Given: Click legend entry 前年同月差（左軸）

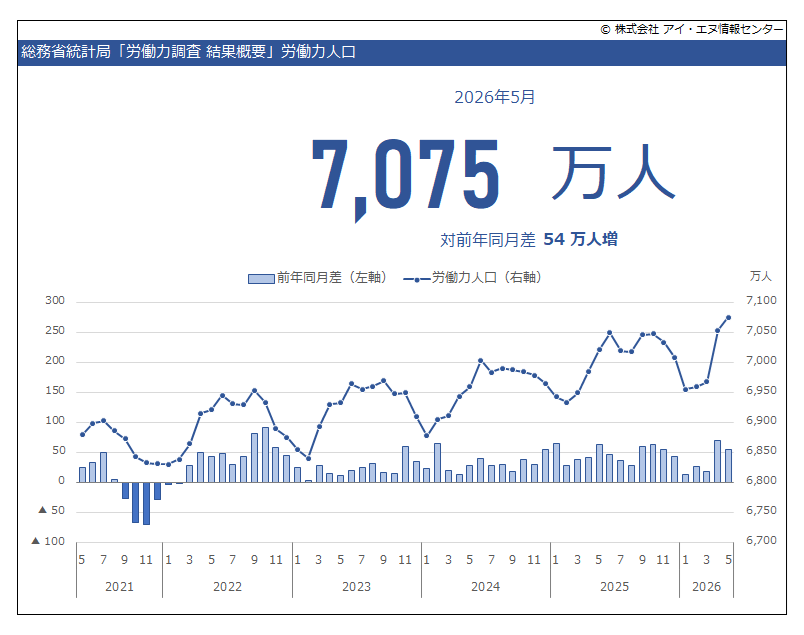Looking at the screenshot, I should (x=333, y=277).
